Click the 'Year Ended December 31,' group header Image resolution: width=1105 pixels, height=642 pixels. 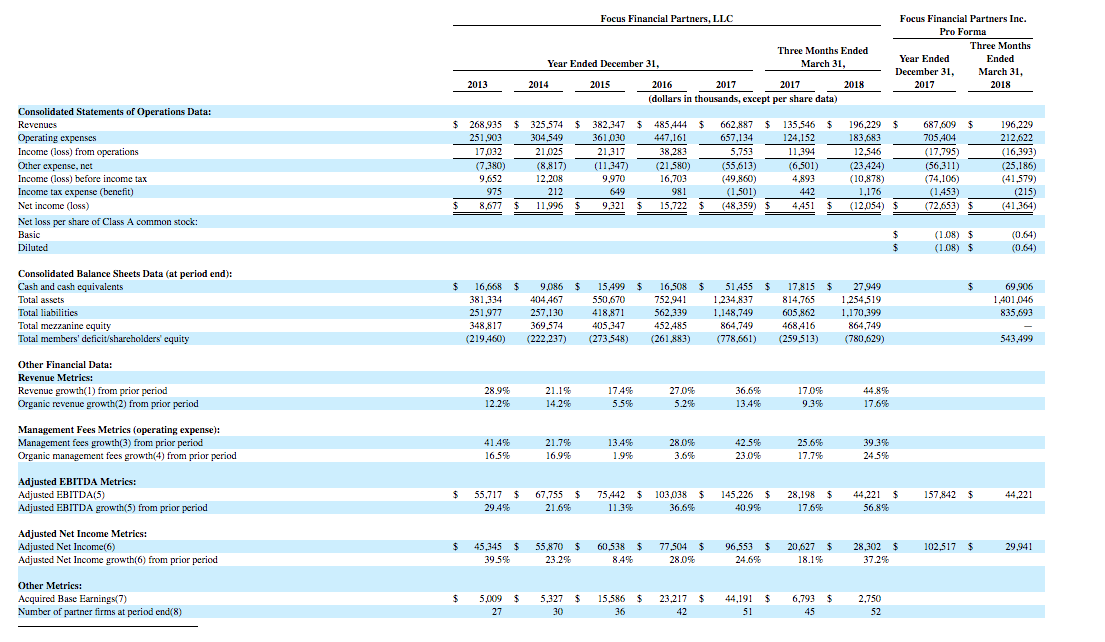point(603,63)
